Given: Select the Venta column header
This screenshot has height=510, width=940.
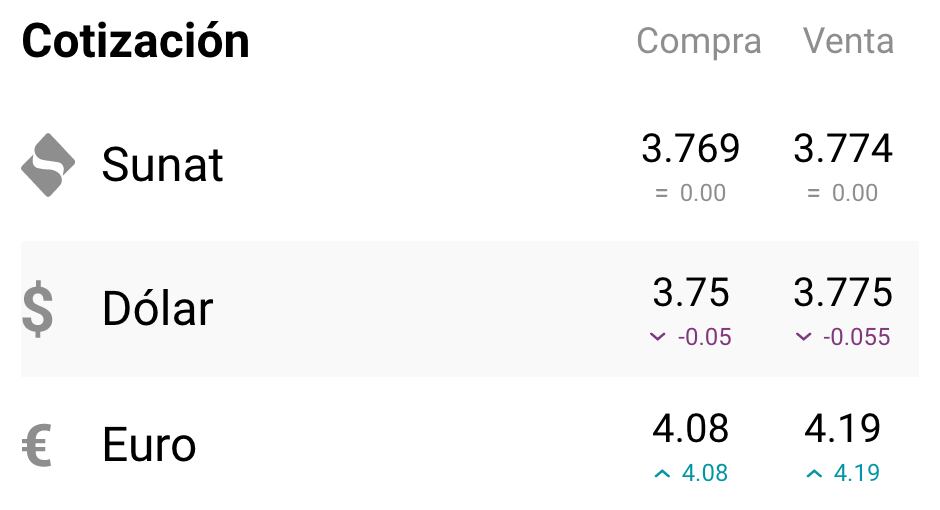Looking at the screenshot, I should point(848,42).
